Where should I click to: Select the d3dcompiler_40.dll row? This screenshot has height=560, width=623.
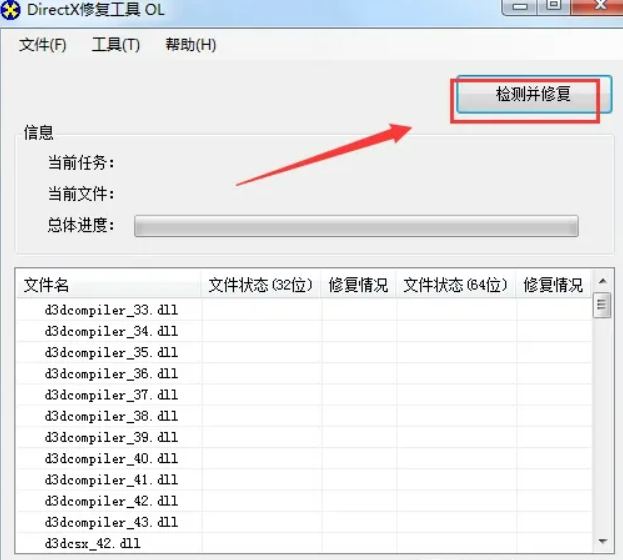[x=304, y=459]
